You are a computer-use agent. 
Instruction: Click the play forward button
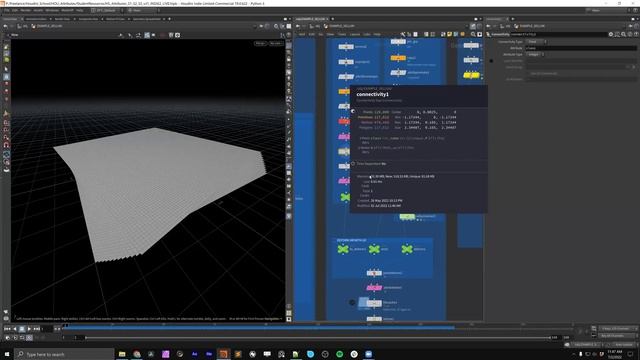coord(29,329)
